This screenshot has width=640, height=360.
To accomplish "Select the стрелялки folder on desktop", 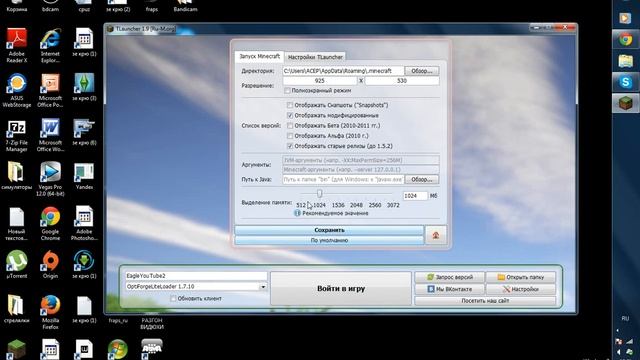I will click(x=16, y=309).
